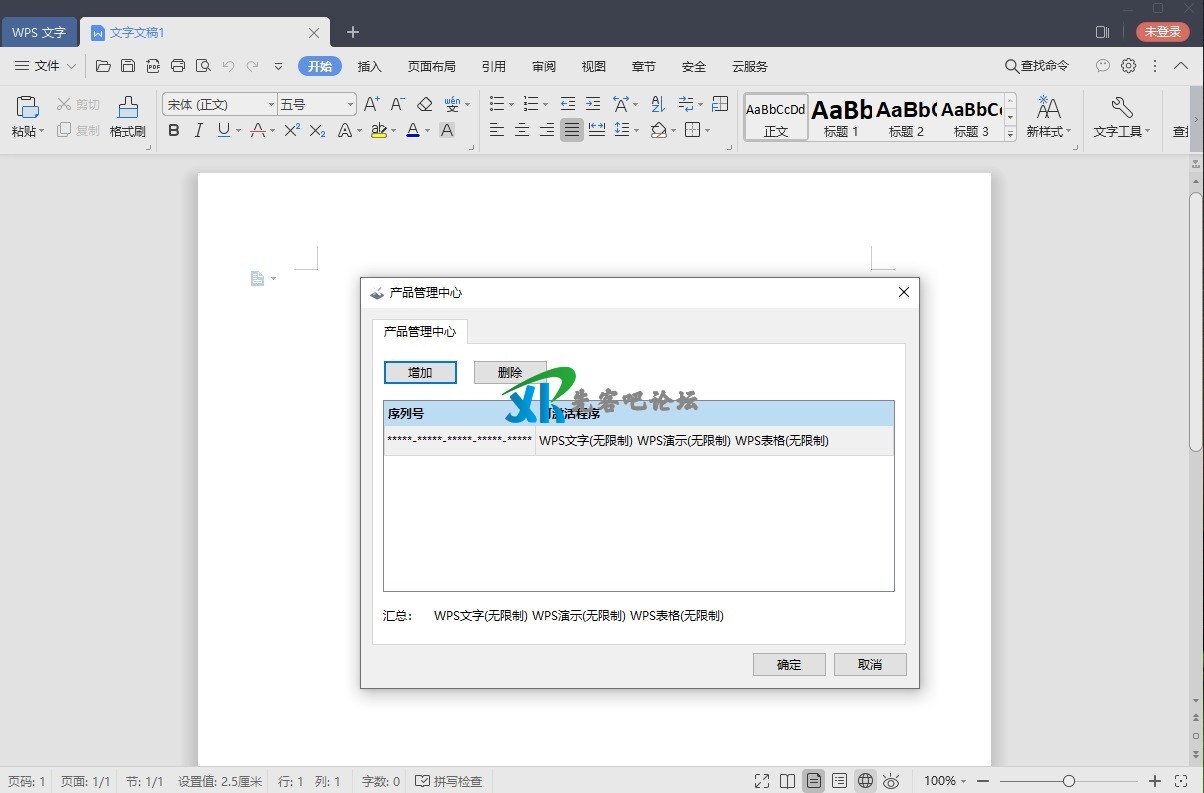Open the zoom percentage dropdown 100%
Image resolution: width=1204 pixels, height=793 pixels.
[944, 781]
